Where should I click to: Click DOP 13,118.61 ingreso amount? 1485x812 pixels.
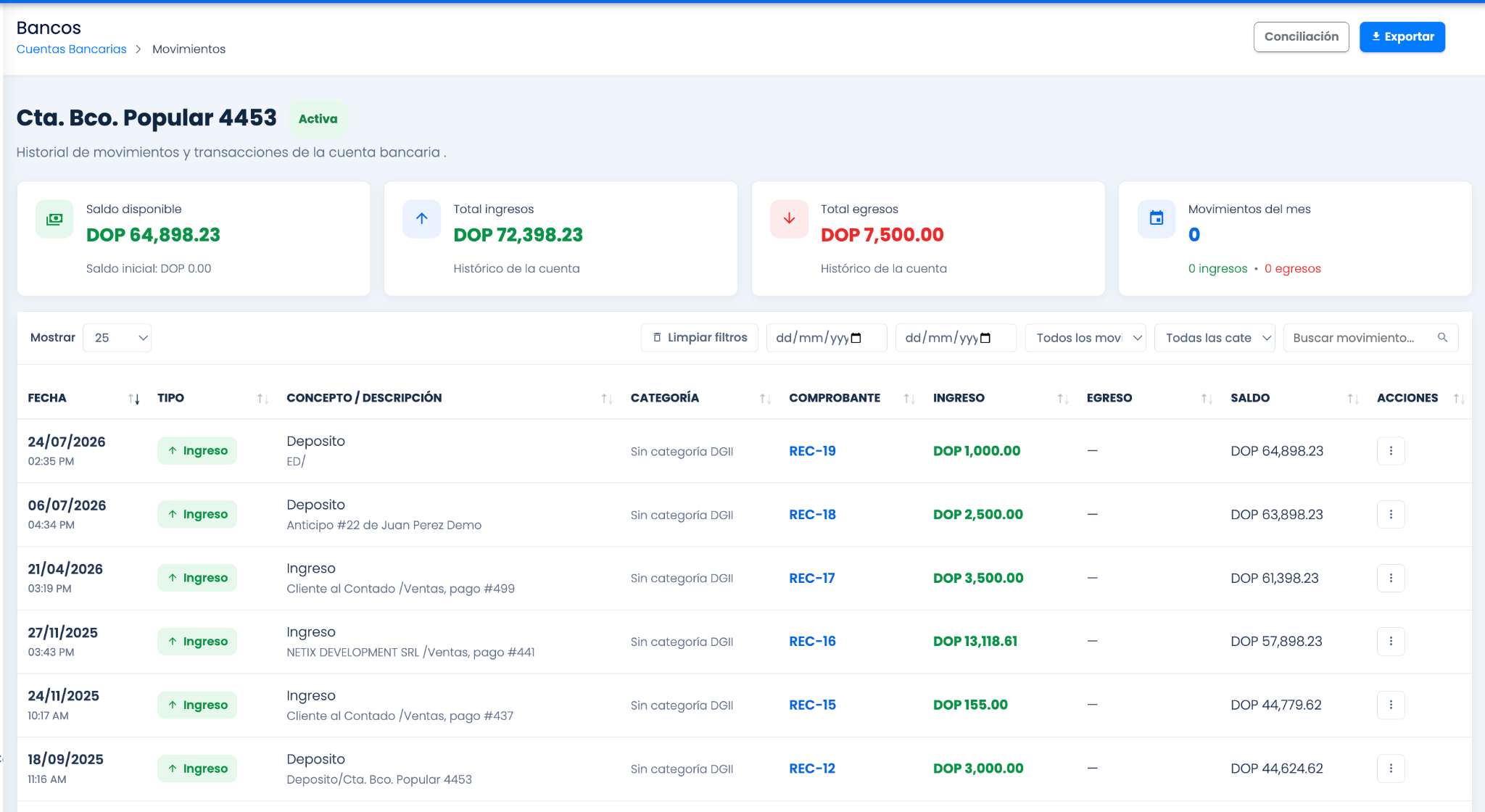975,642
